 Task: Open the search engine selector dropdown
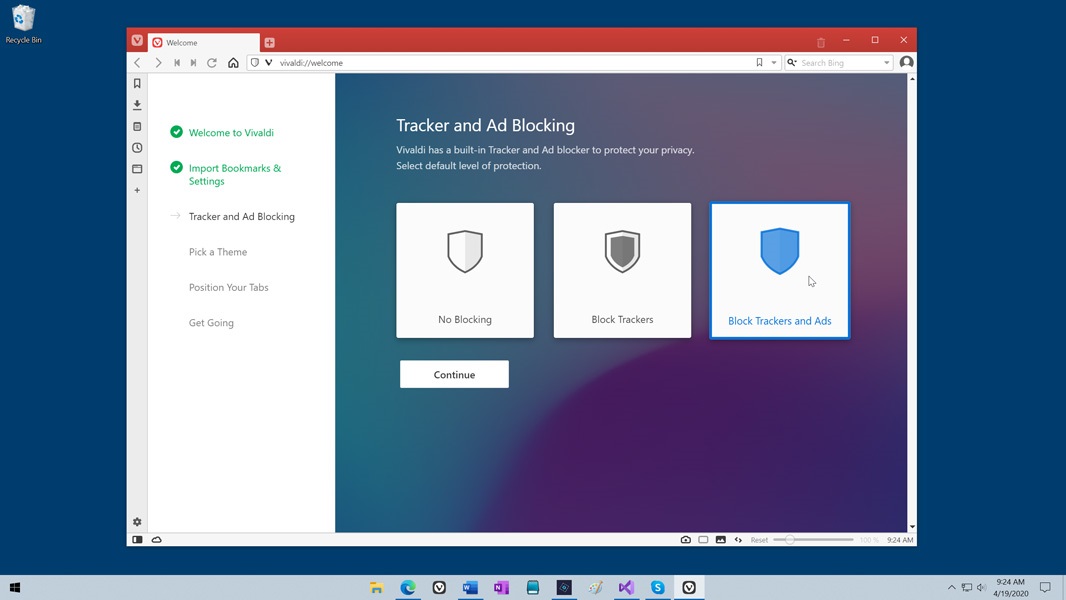click(x=792, y=63)
